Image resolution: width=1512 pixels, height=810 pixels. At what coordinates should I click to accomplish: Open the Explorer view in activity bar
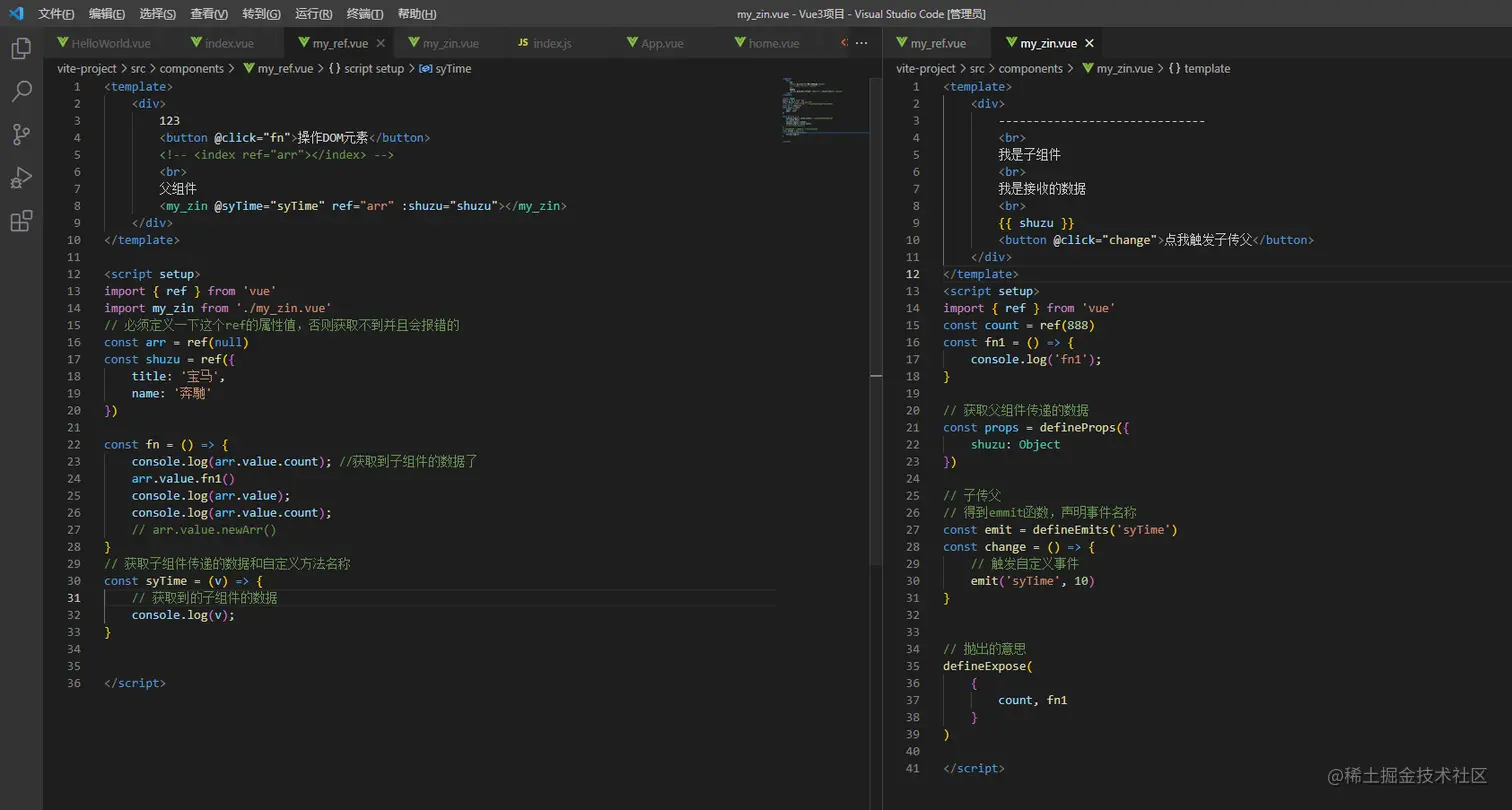(21, 48)
